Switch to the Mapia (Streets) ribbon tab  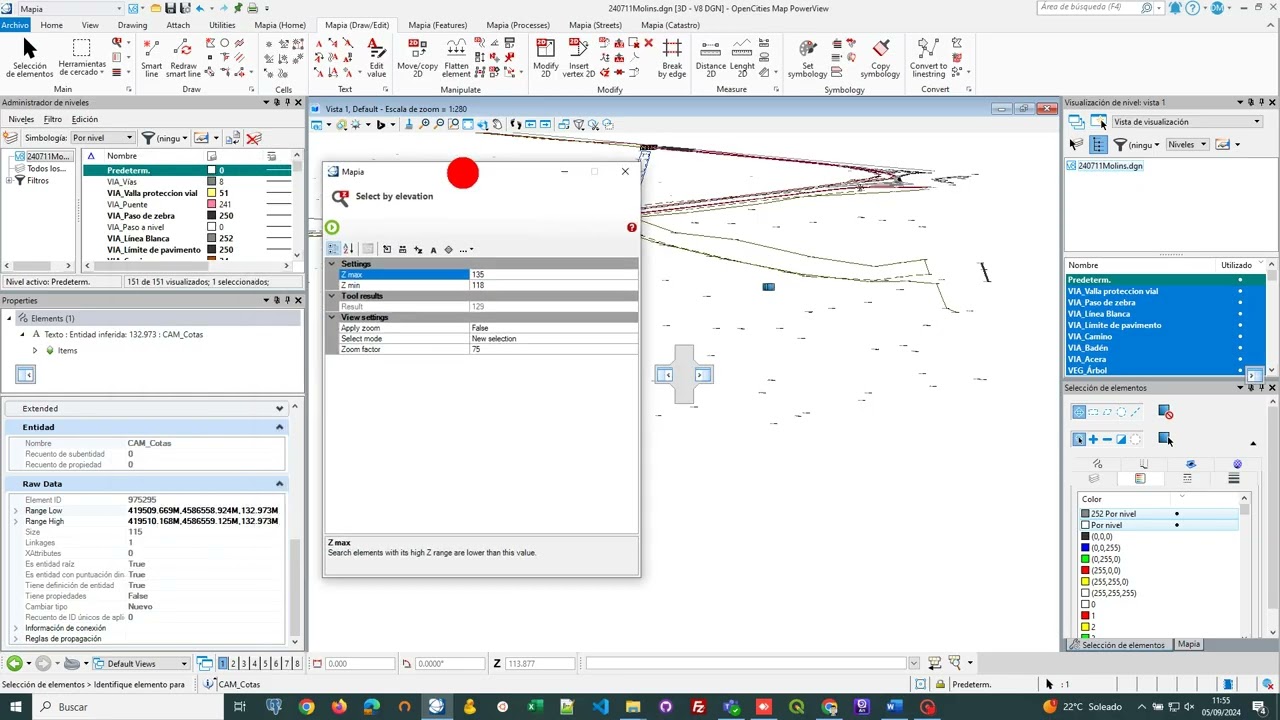tap(595, 25)
